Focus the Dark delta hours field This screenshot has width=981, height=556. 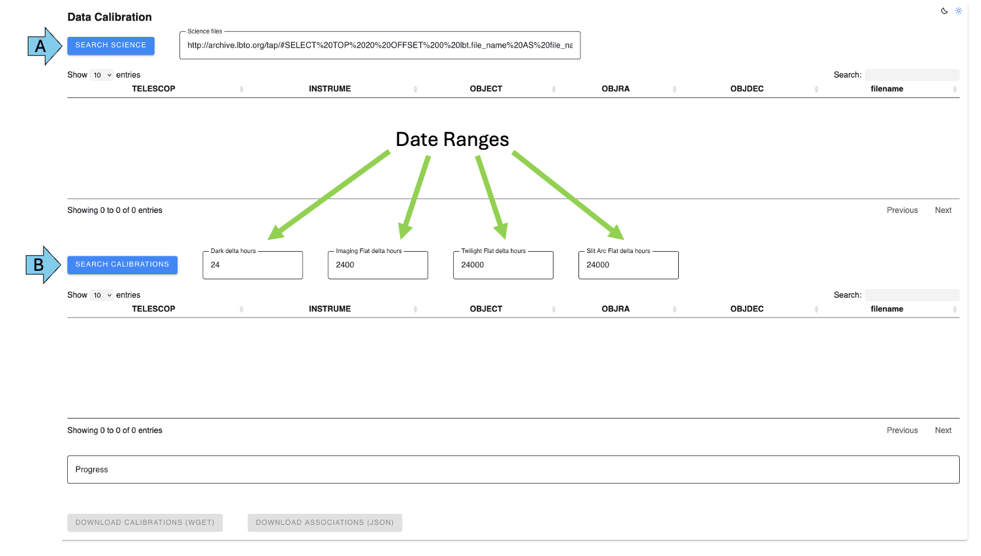coord(252,265)
